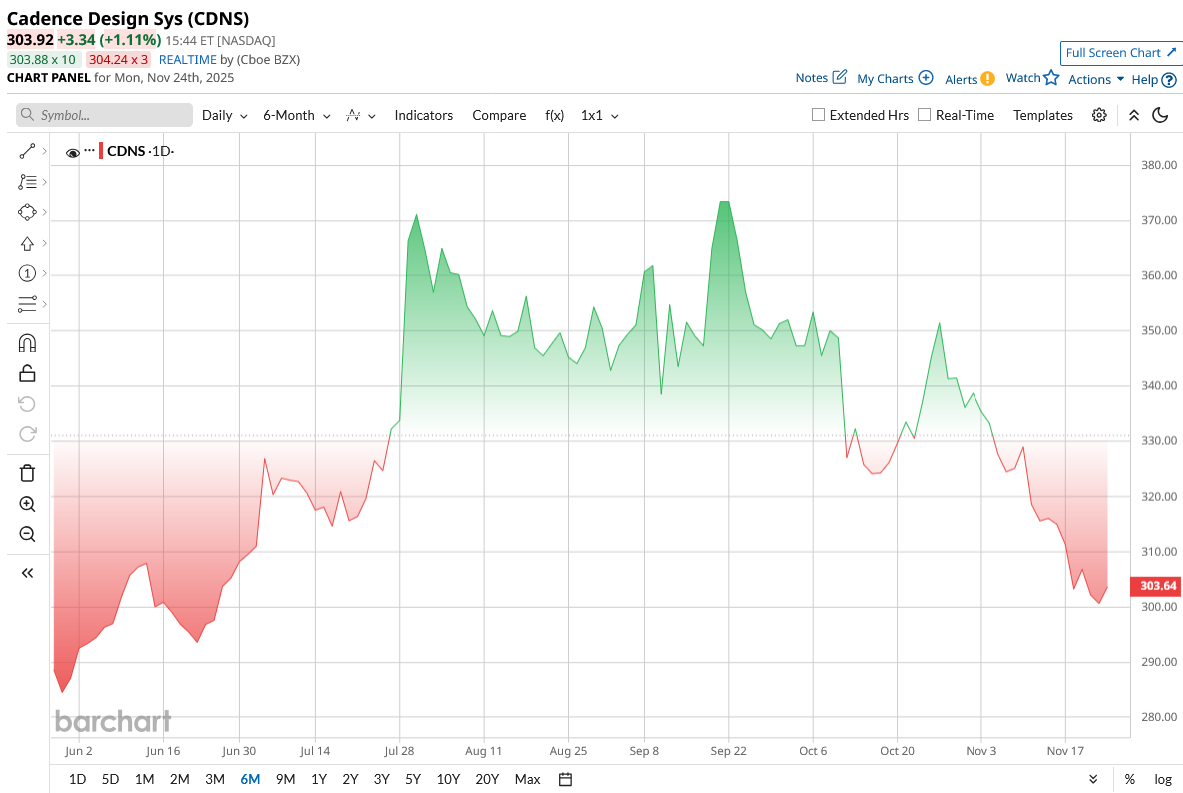This screenshot has width=1183, height=793.
Task: Open the 6-Month period dropdown
Action: pyautogui.click(x=297, y=115)
